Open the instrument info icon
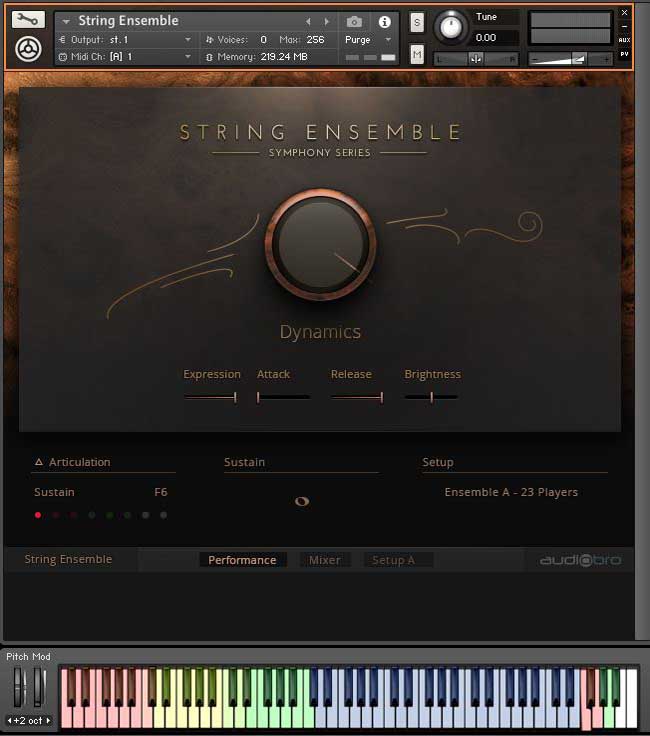Screen dimensions: 650x736 (384, 21)
